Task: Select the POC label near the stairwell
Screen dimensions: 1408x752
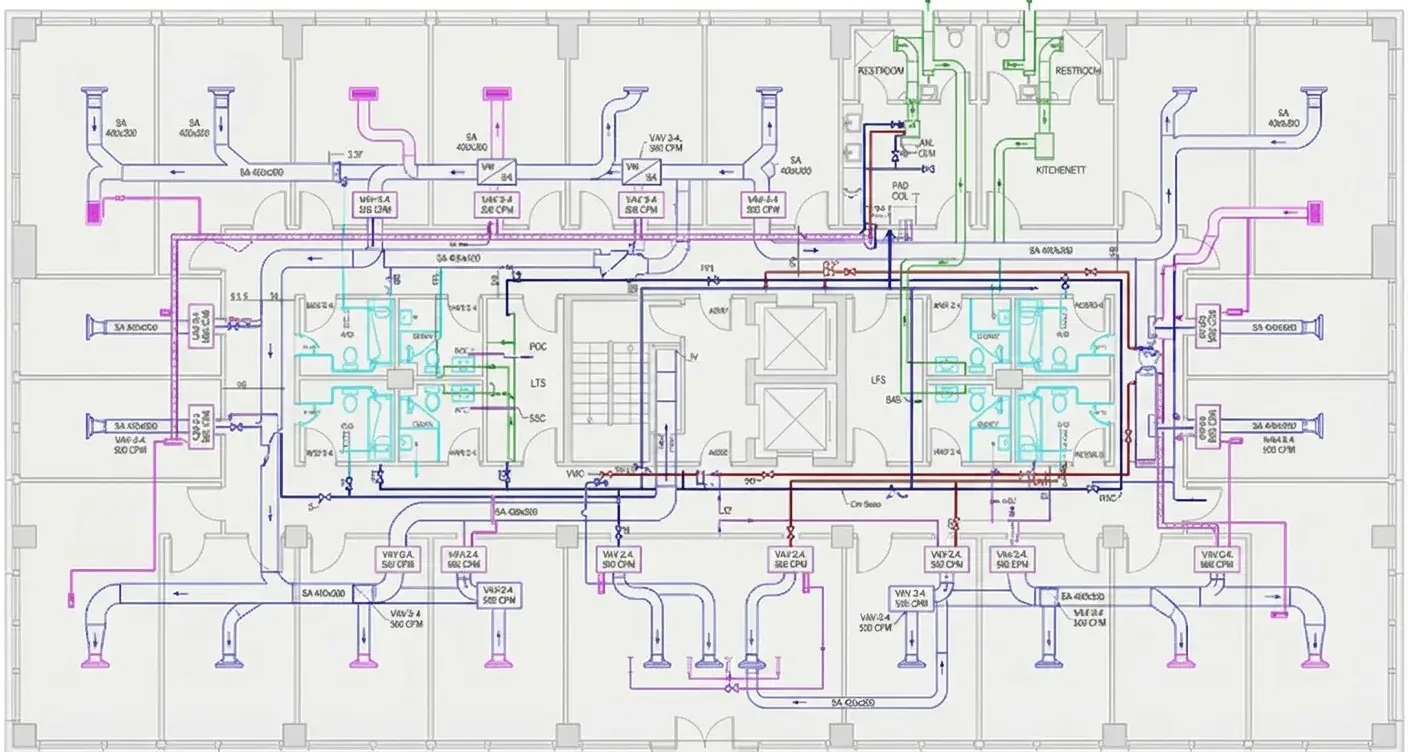Action: (538, 346)
